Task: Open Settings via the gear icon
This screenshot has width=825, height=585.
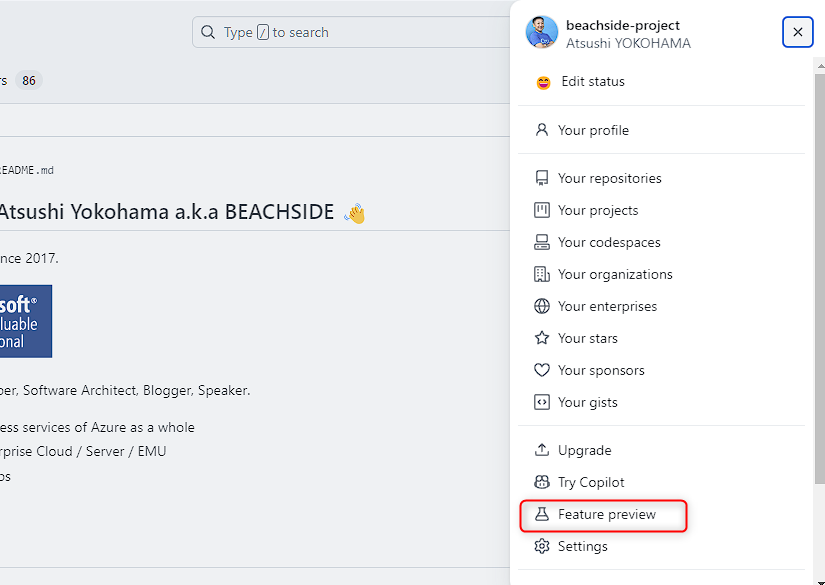Action: pos(541,546)
